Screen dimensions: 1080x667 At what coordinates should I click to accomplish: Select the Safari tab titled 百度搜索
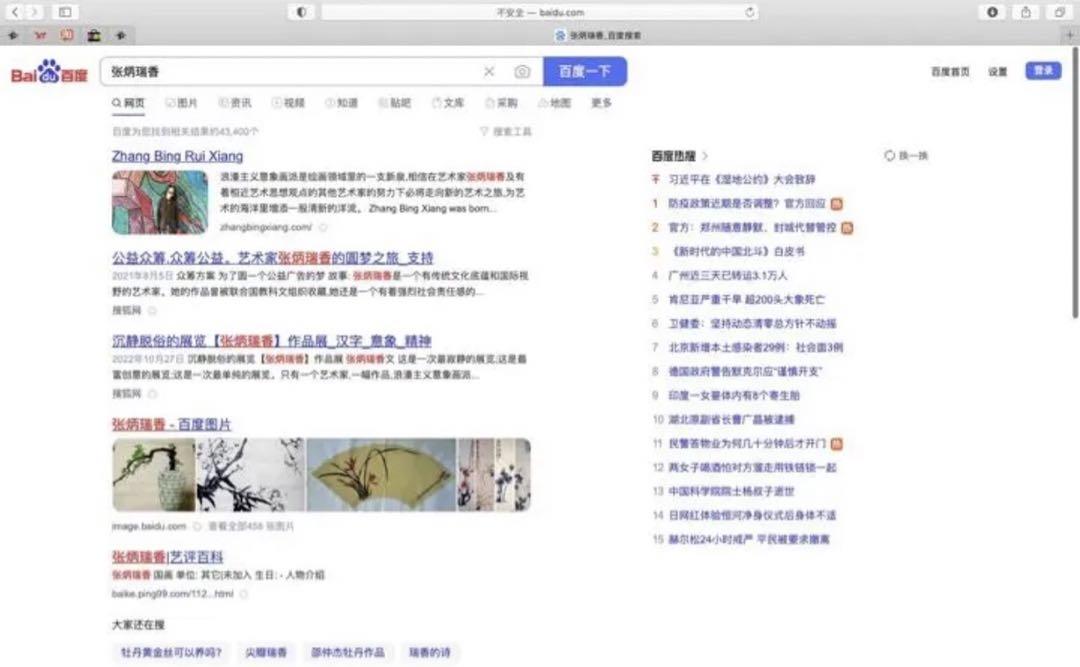point(598,35)
